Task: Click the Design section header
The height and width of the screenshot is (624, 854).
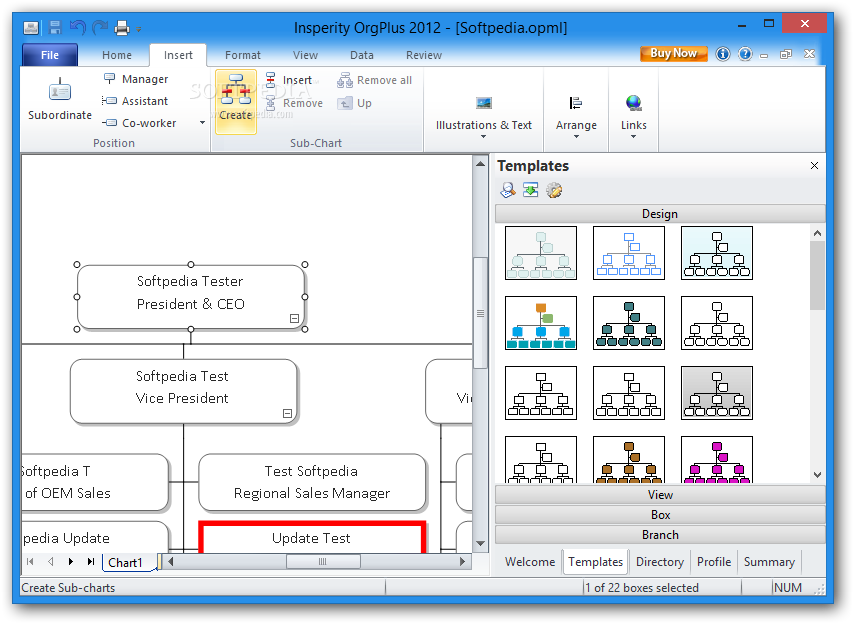Action: [660, 214]
